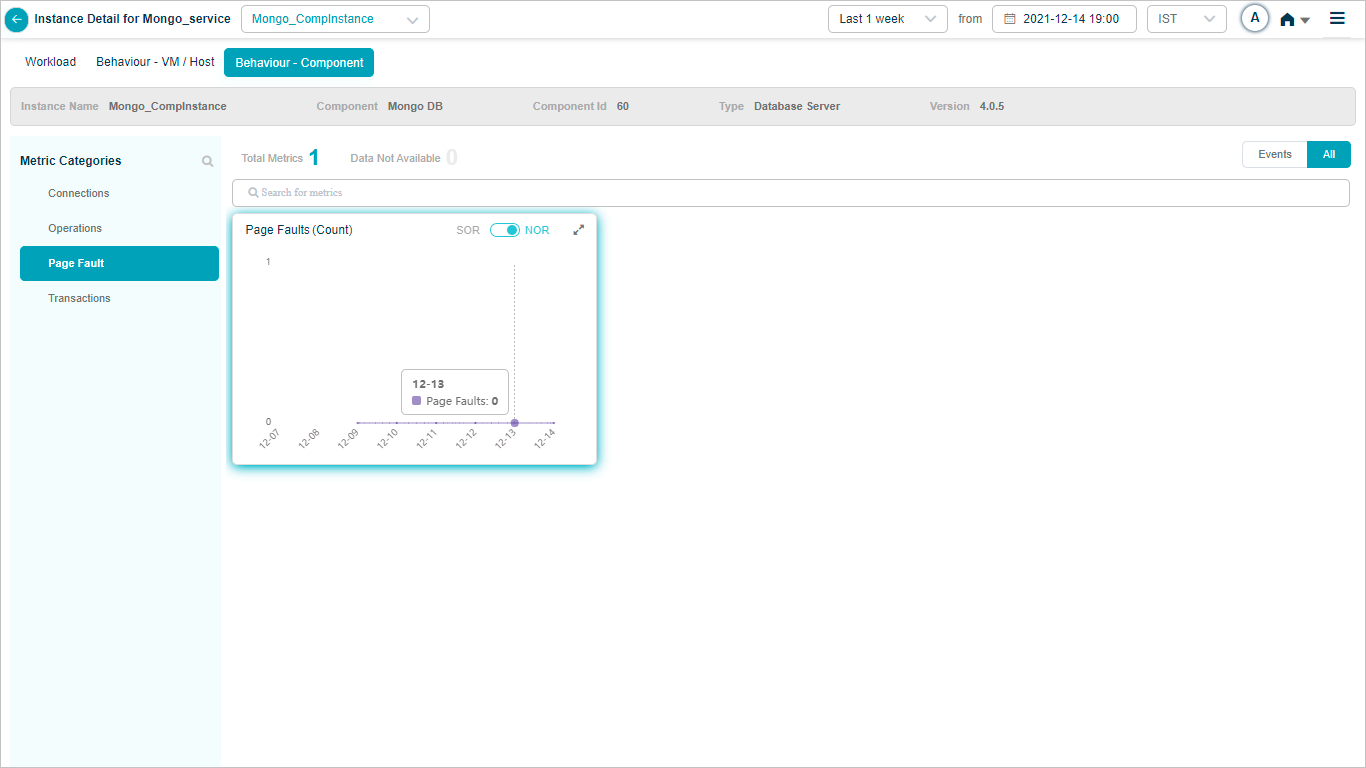This screenshot has width=1366, height=768.
Task: Select the Connections category
Action: point(79,194)
